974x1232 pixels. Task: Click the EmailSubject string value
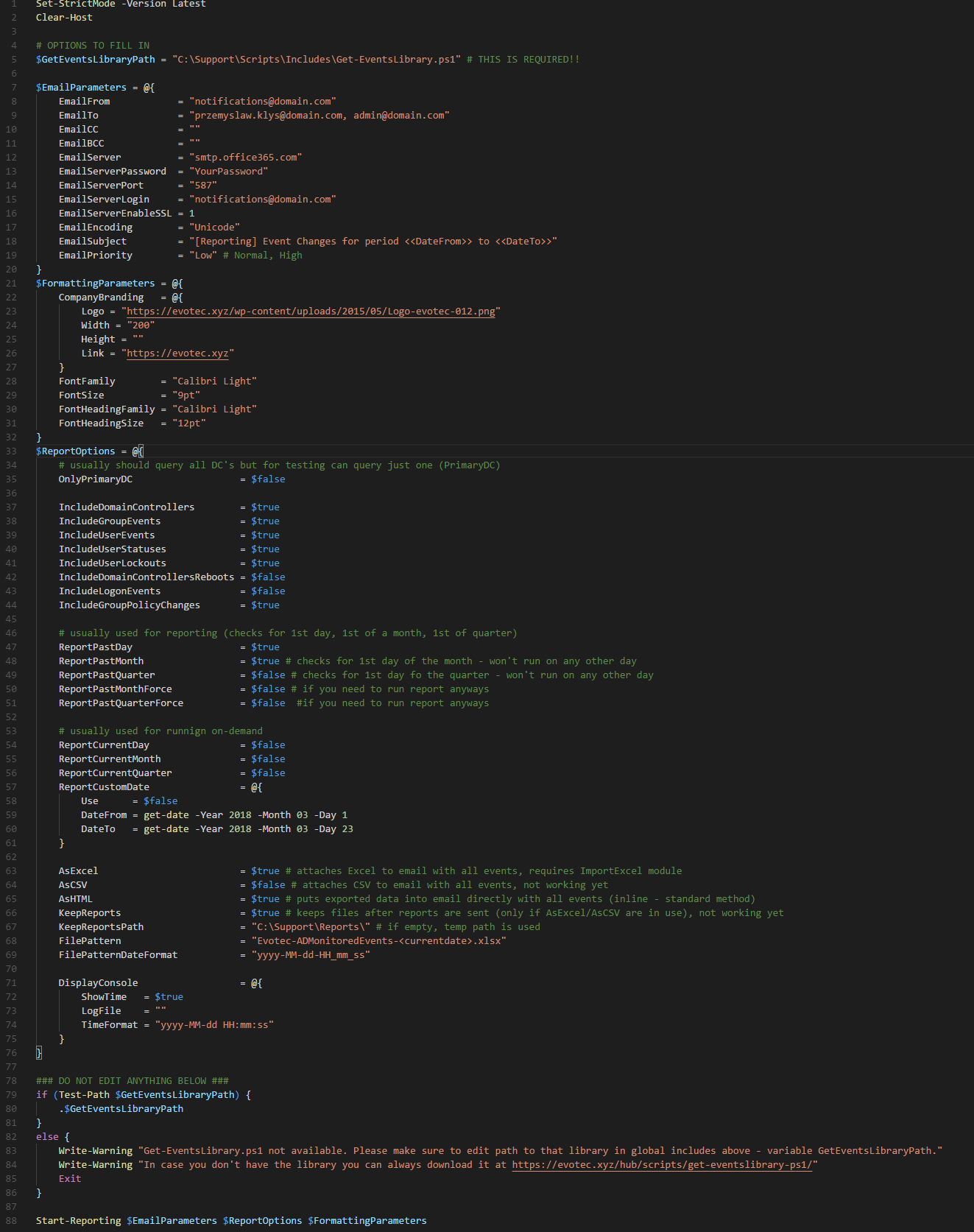373,242
